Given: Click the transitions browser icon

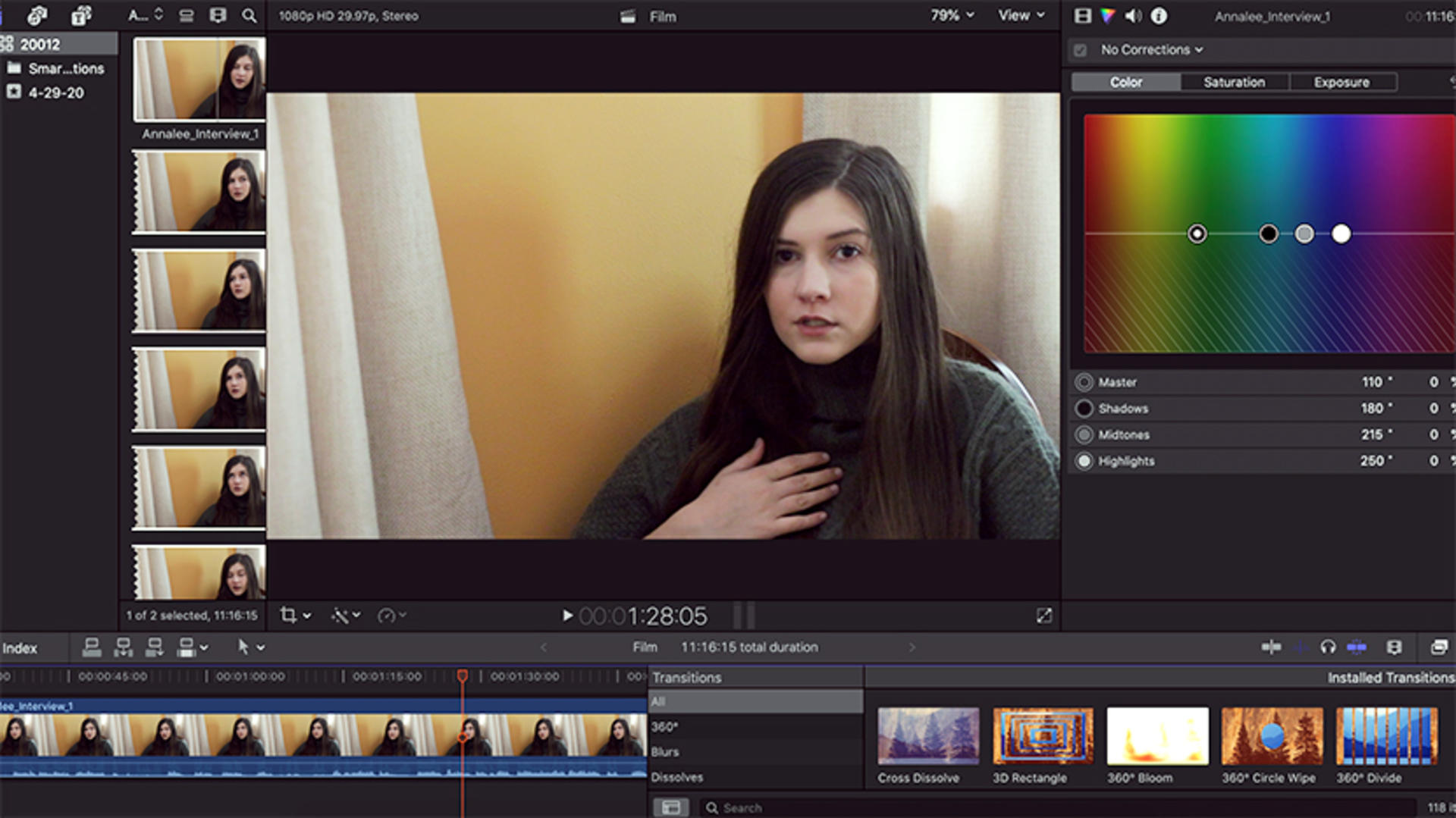Looking at the screenshot, I should tap(1439, 647).
